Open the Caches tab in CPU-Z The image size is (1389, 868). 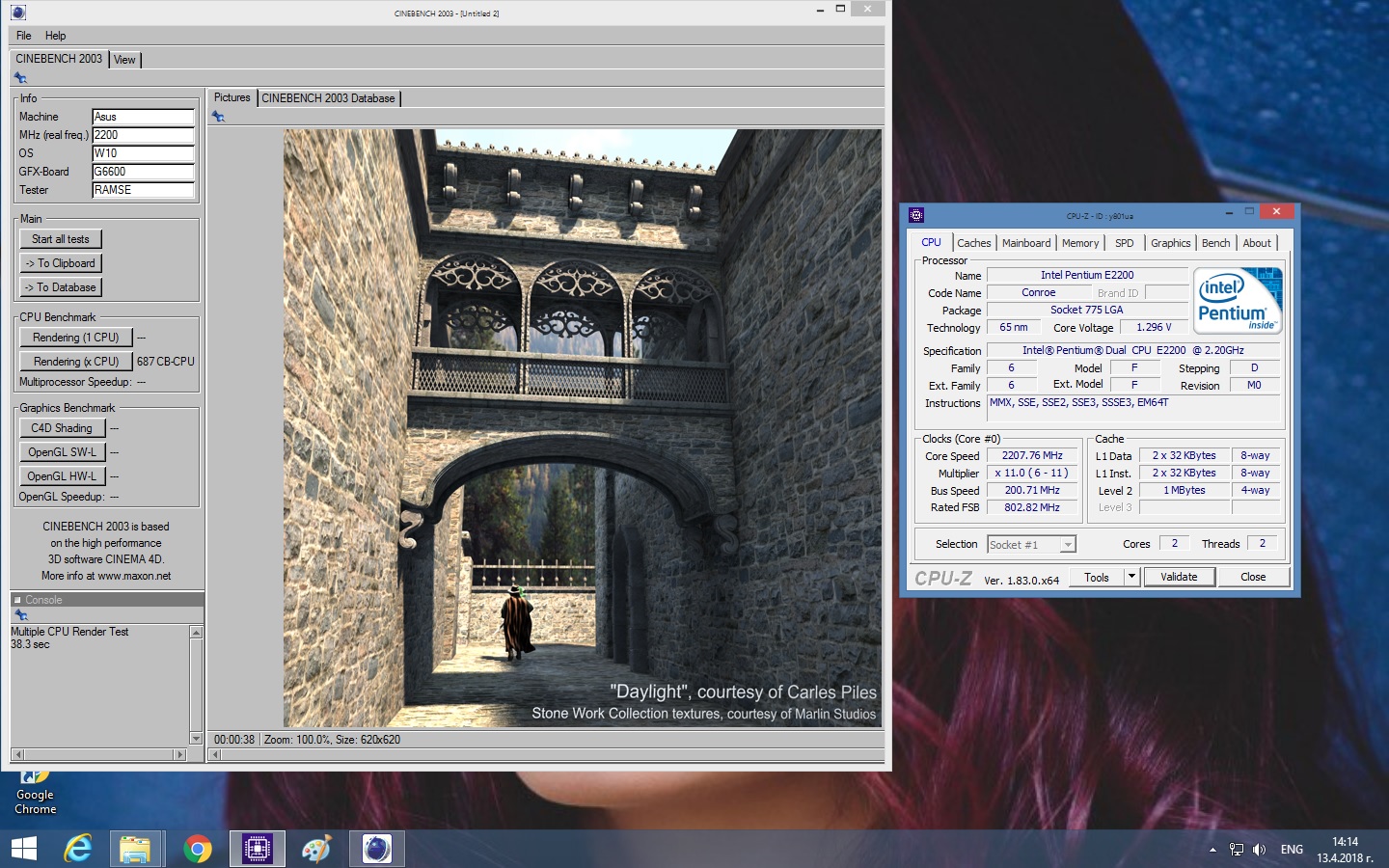974,243
